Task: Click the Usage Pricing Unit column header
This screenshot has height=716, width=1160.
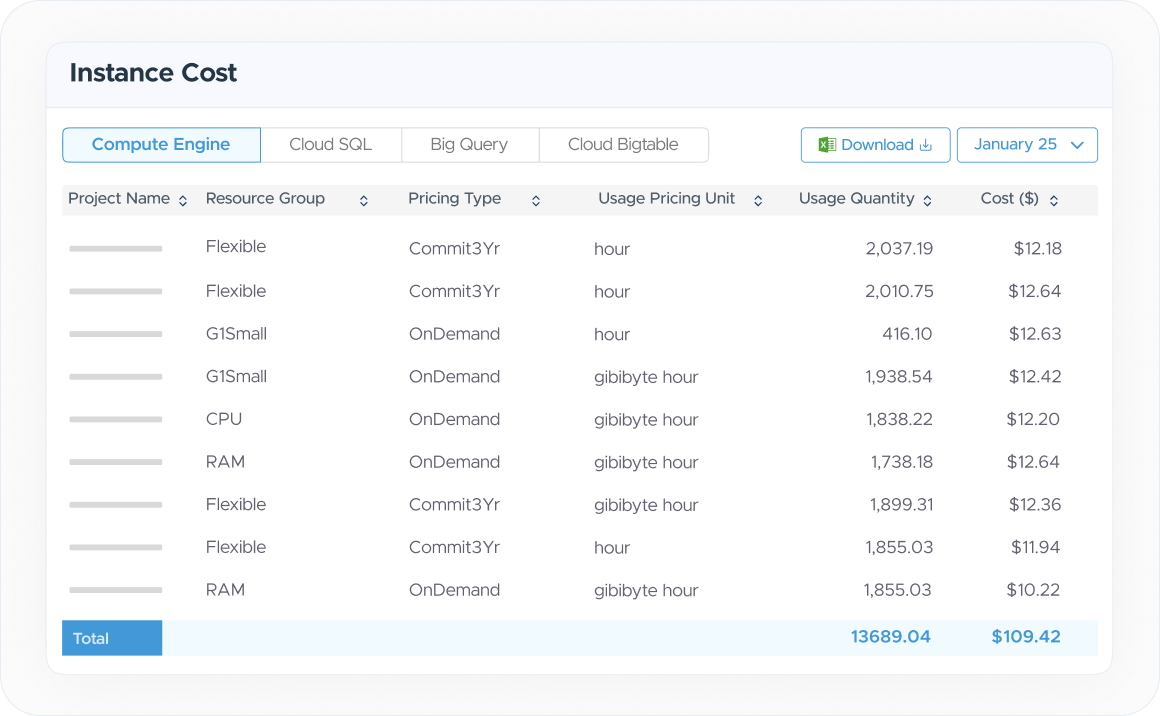Action: click(x=667, y=198)
